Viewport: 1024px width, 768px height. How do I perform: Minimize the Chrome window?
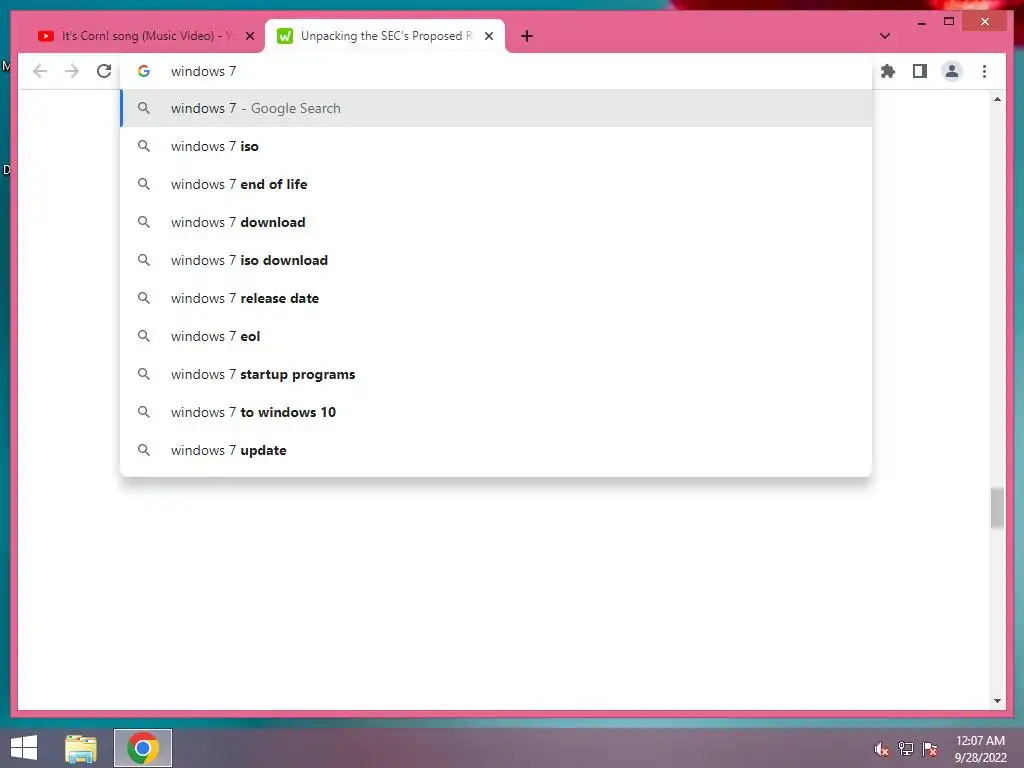[x=921, y=22]
